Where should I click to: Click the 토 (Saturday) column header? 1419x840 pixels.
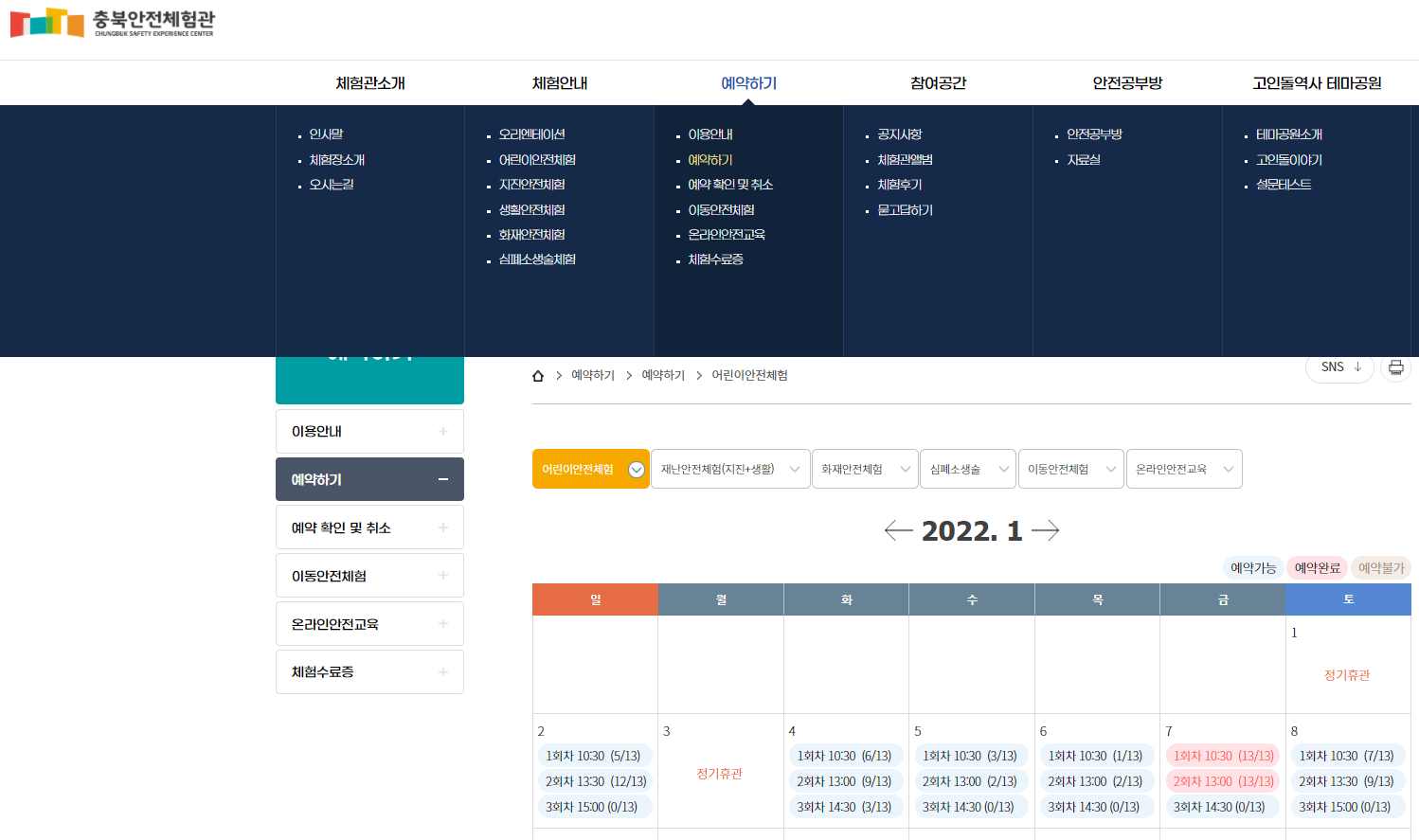[1349, 599]
